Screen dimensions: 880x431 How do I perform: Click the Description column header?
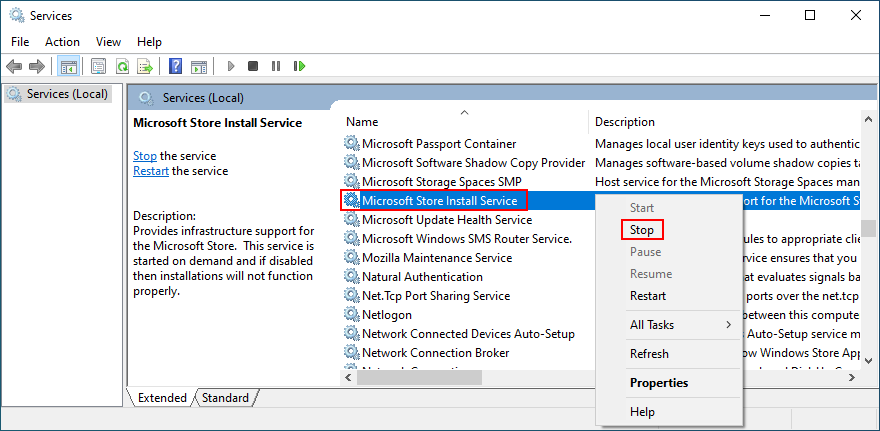click(x=625, y=122)
